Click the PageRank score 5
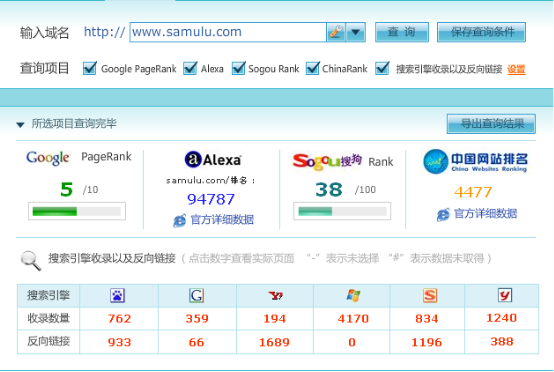 (x=66, y=189)
